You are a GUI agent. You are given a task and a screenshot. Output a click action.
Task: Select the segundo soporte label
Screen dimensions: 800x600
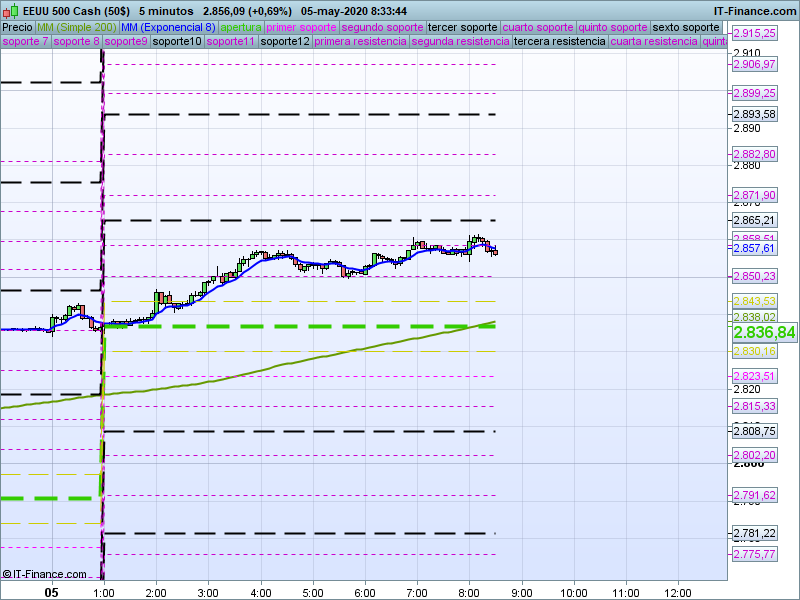(x=382, y=27)
